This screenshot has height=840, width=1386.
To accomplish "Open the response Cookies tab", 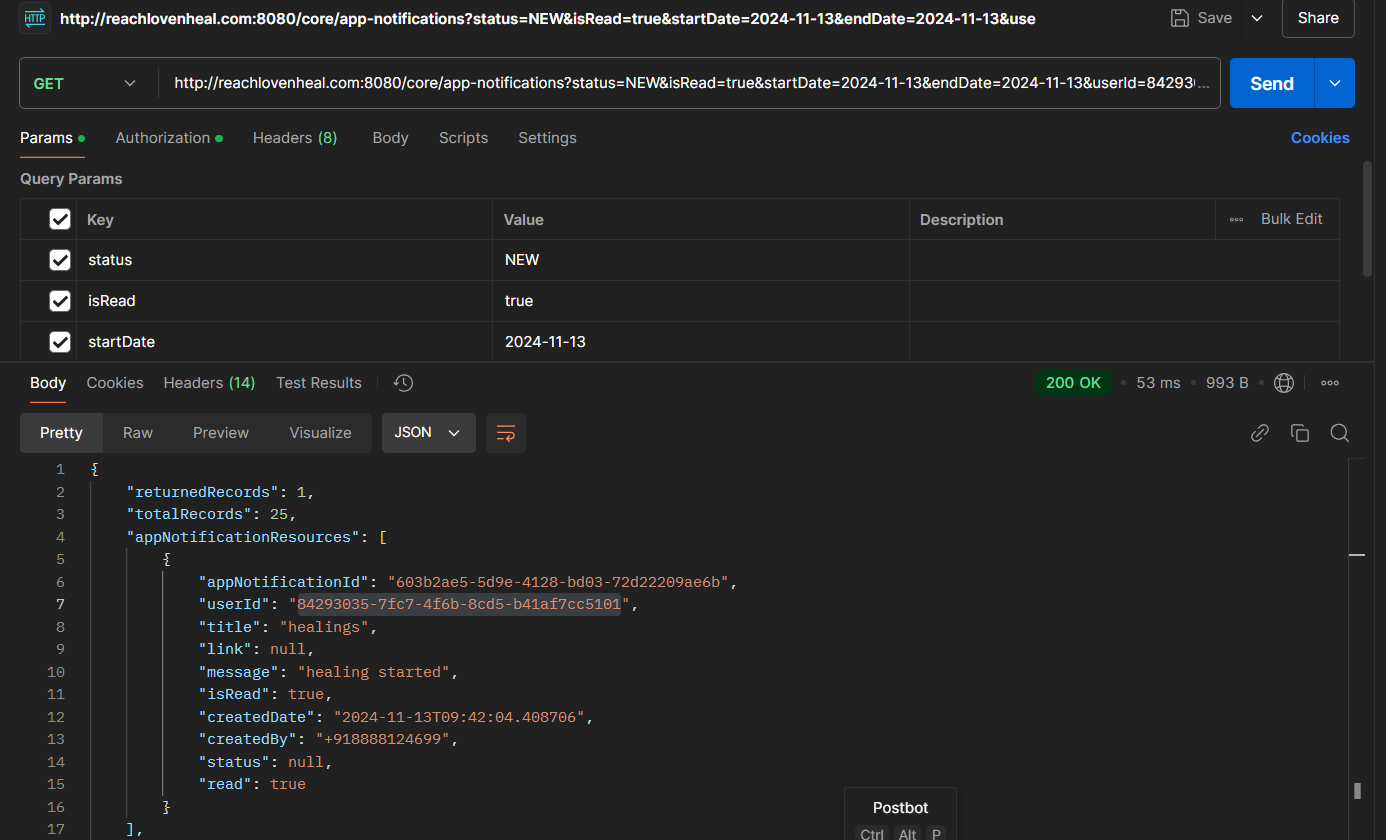I will click(115, 383).
